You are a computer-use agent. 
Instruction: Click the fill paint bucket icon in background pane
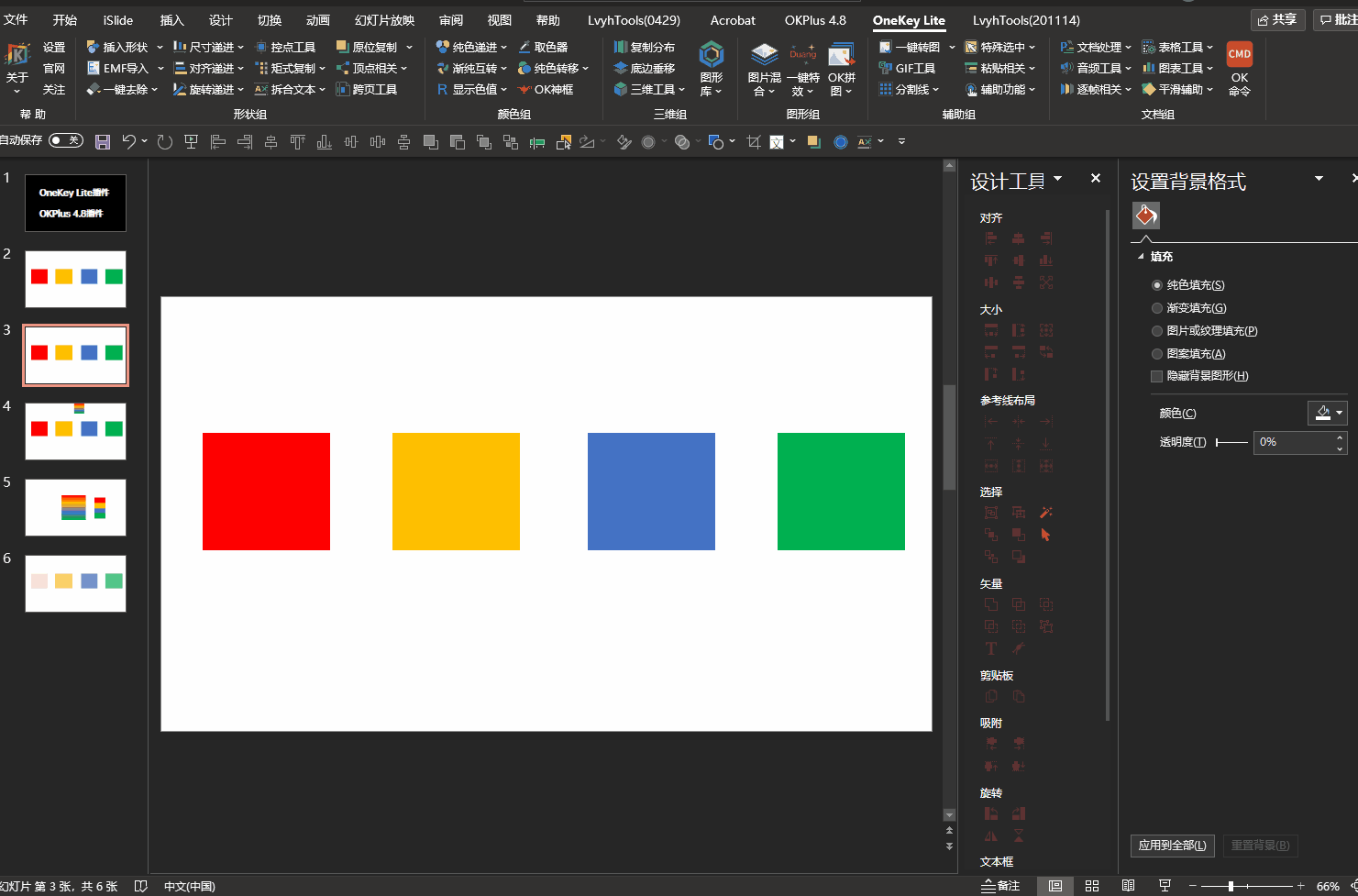tap(1146, 216)
